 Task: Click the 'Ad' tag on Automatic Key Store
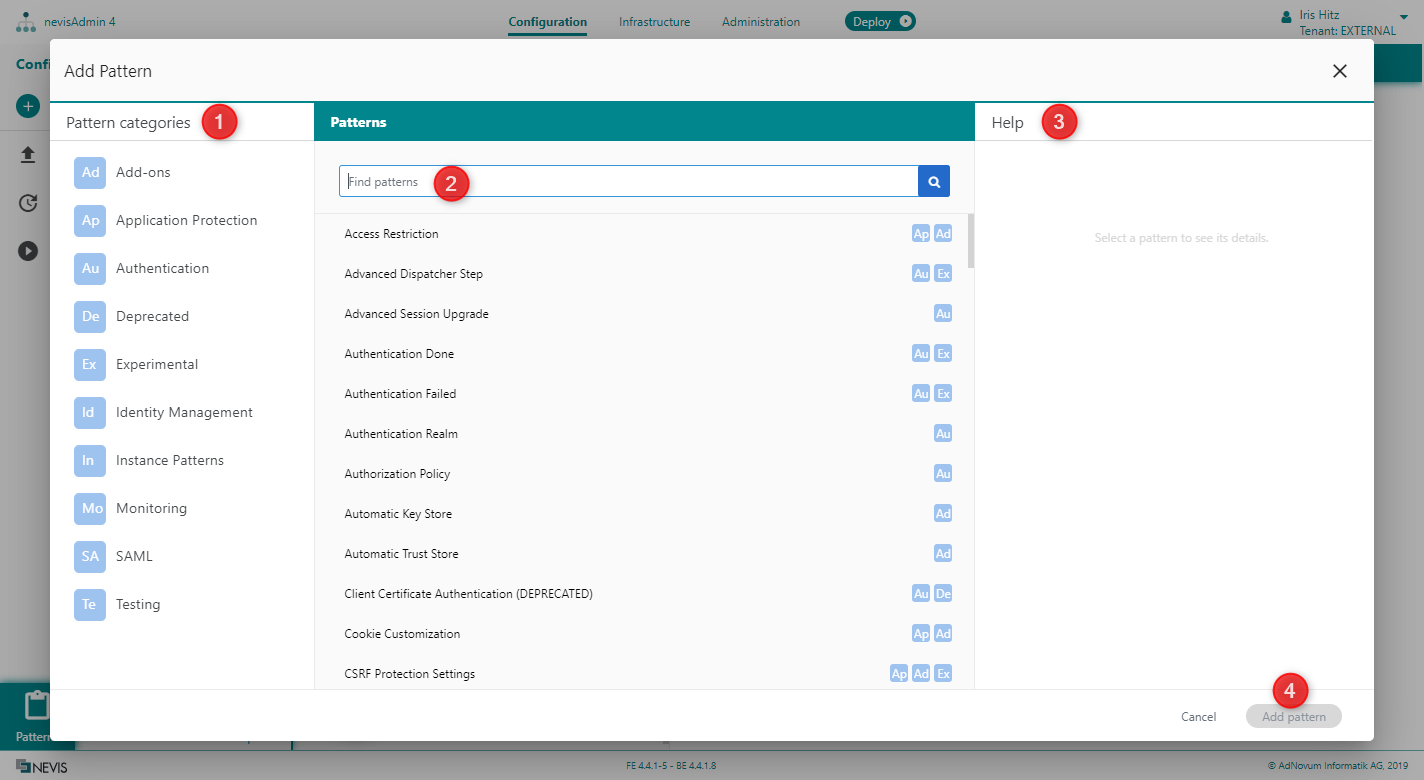click(x=943, y=514)
